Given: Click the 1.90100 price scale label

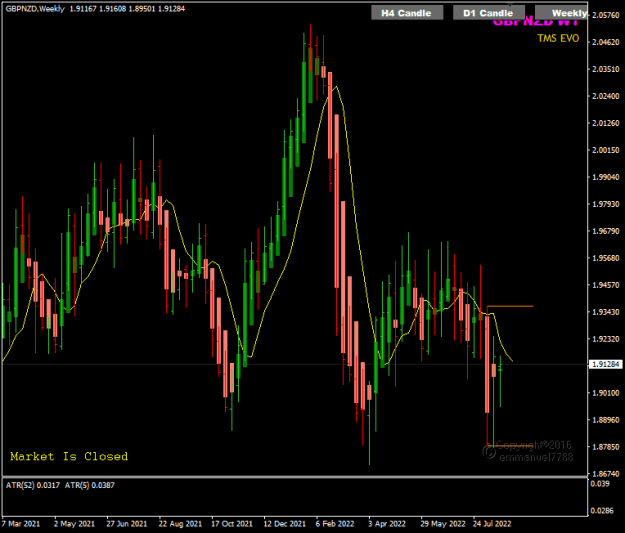Looking at the screenshot, I should tap(606, 393).
